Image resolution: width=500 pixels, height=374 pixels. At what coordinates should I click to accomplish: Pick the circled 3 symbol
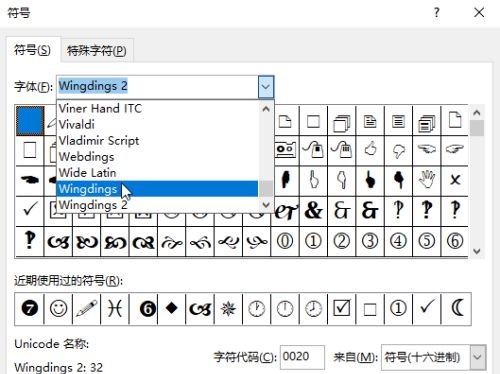(370, 241)
